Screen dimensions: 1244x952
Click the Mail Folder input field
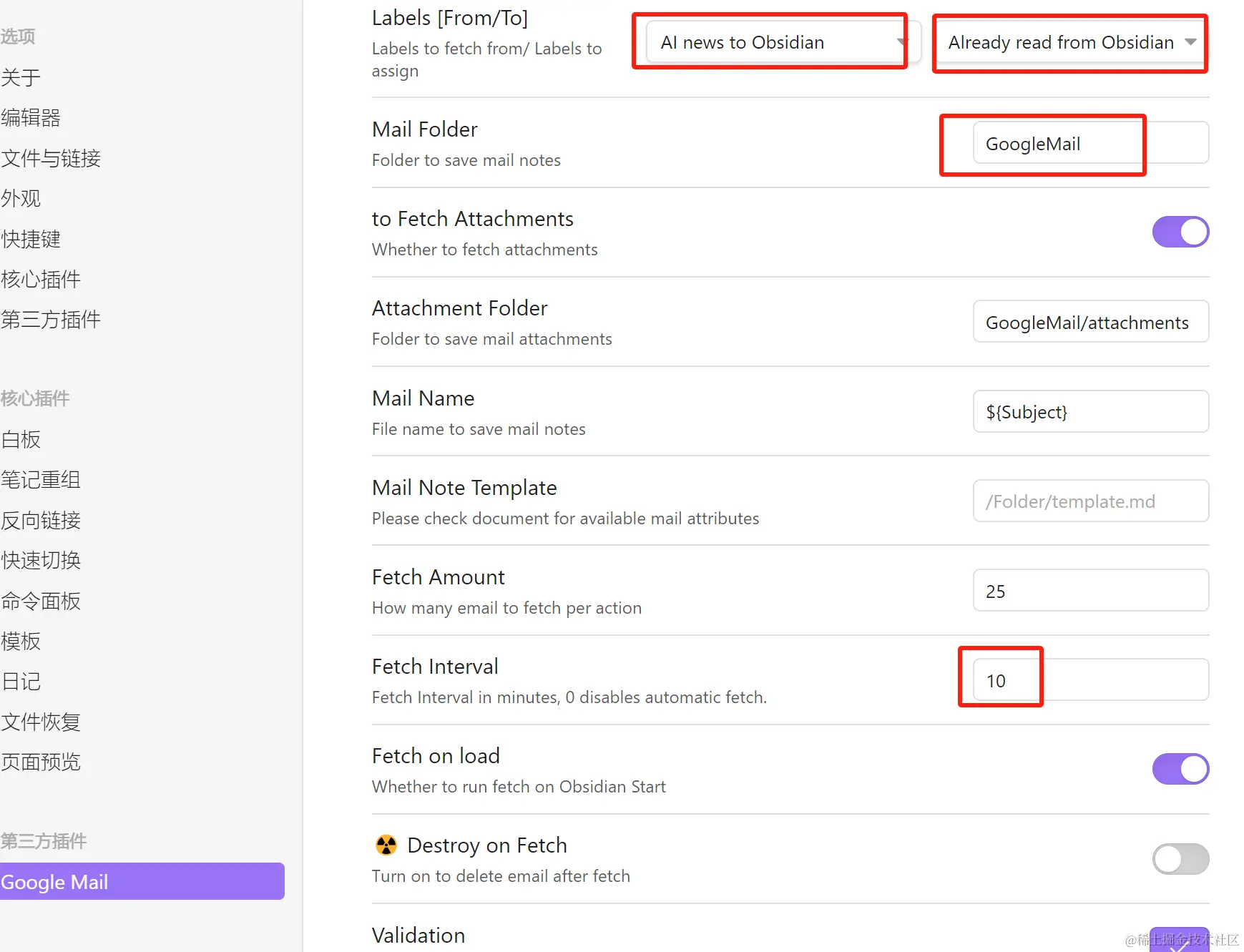tap(1090, 143)
